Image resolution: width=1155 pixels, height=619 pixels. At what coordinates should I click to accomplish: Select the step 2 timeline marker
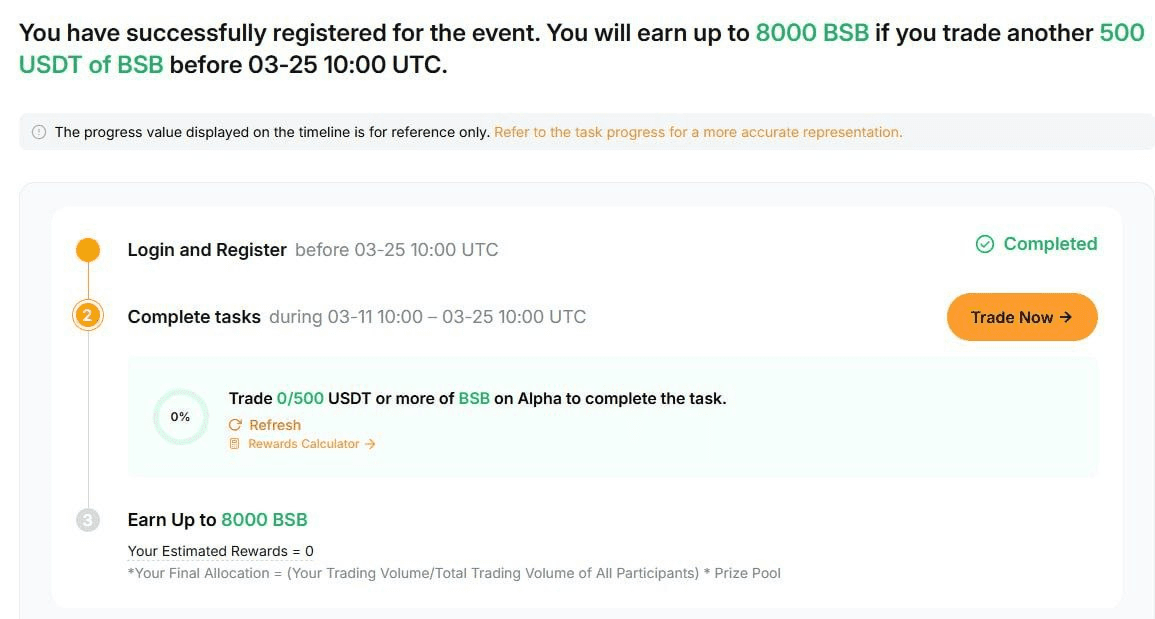[x=88, y=317]
